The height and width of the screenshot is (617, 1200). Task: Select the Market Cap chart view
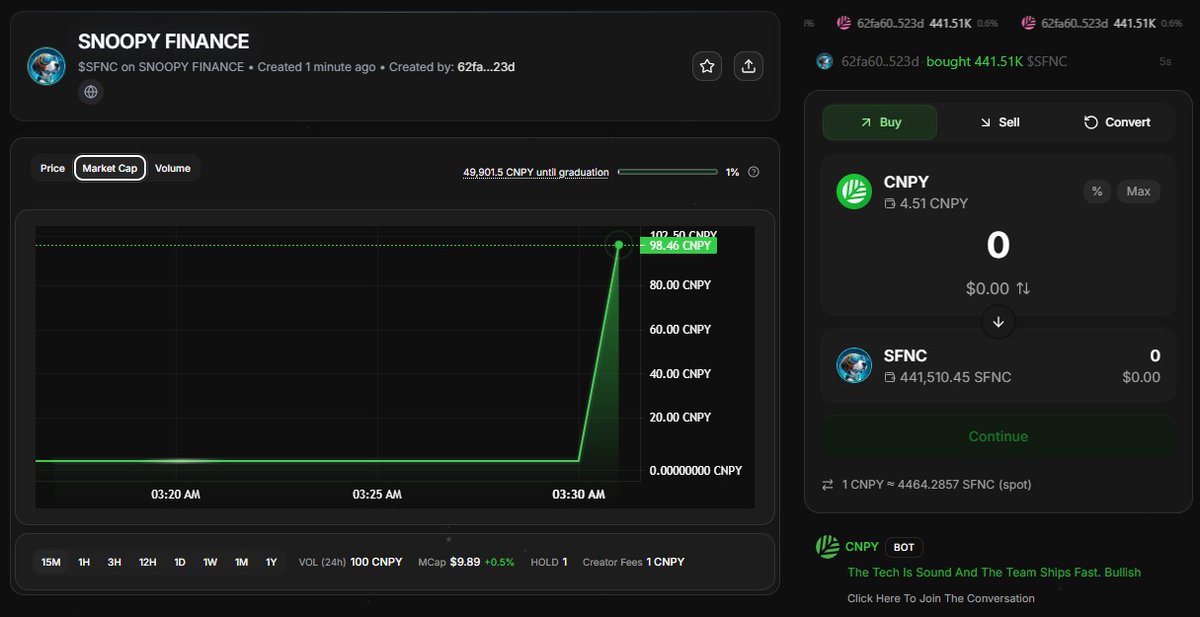coord(110,167)
